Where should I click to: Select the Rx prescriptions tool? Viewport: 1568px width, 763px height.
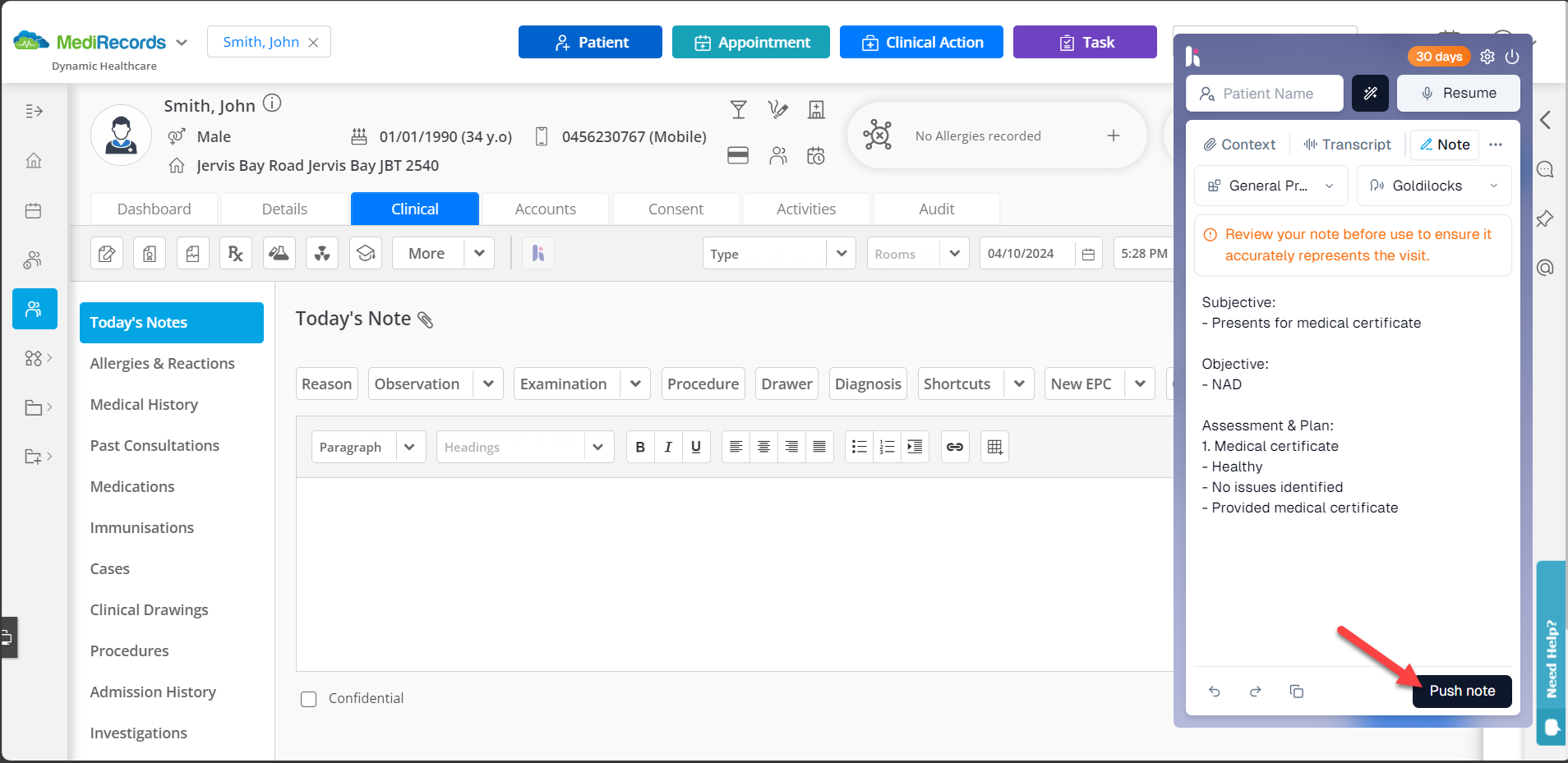236,253
